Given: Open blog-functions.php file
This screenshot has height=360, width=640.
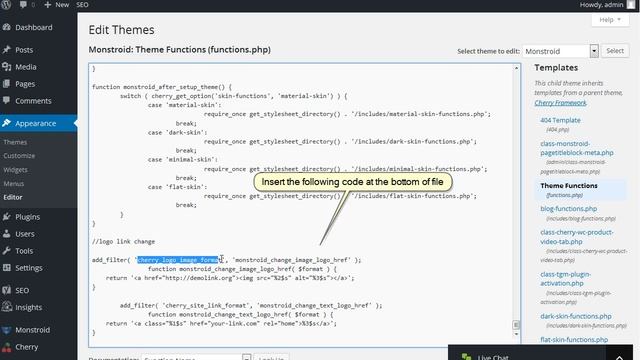Looking at the screenshot, I should pyautogui.click(x=568, y=209).
